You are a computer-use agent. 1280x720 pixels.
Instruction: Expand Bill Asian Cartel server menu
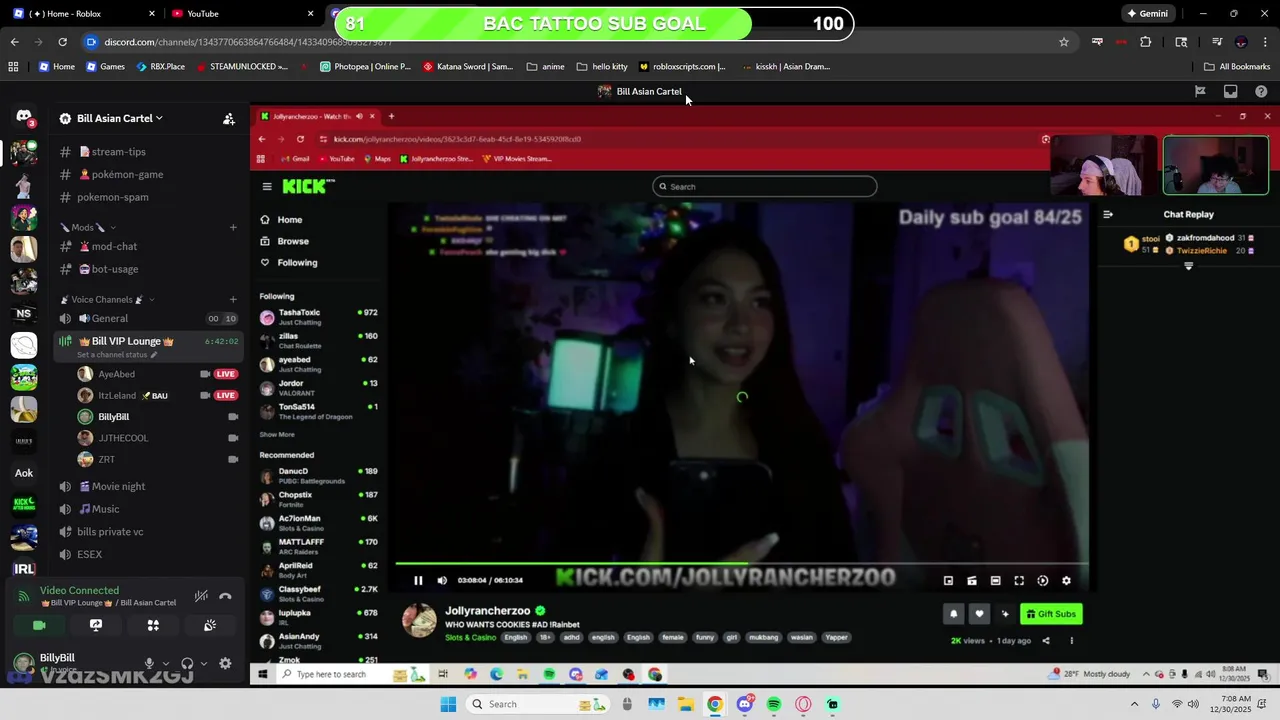point(120,118)
